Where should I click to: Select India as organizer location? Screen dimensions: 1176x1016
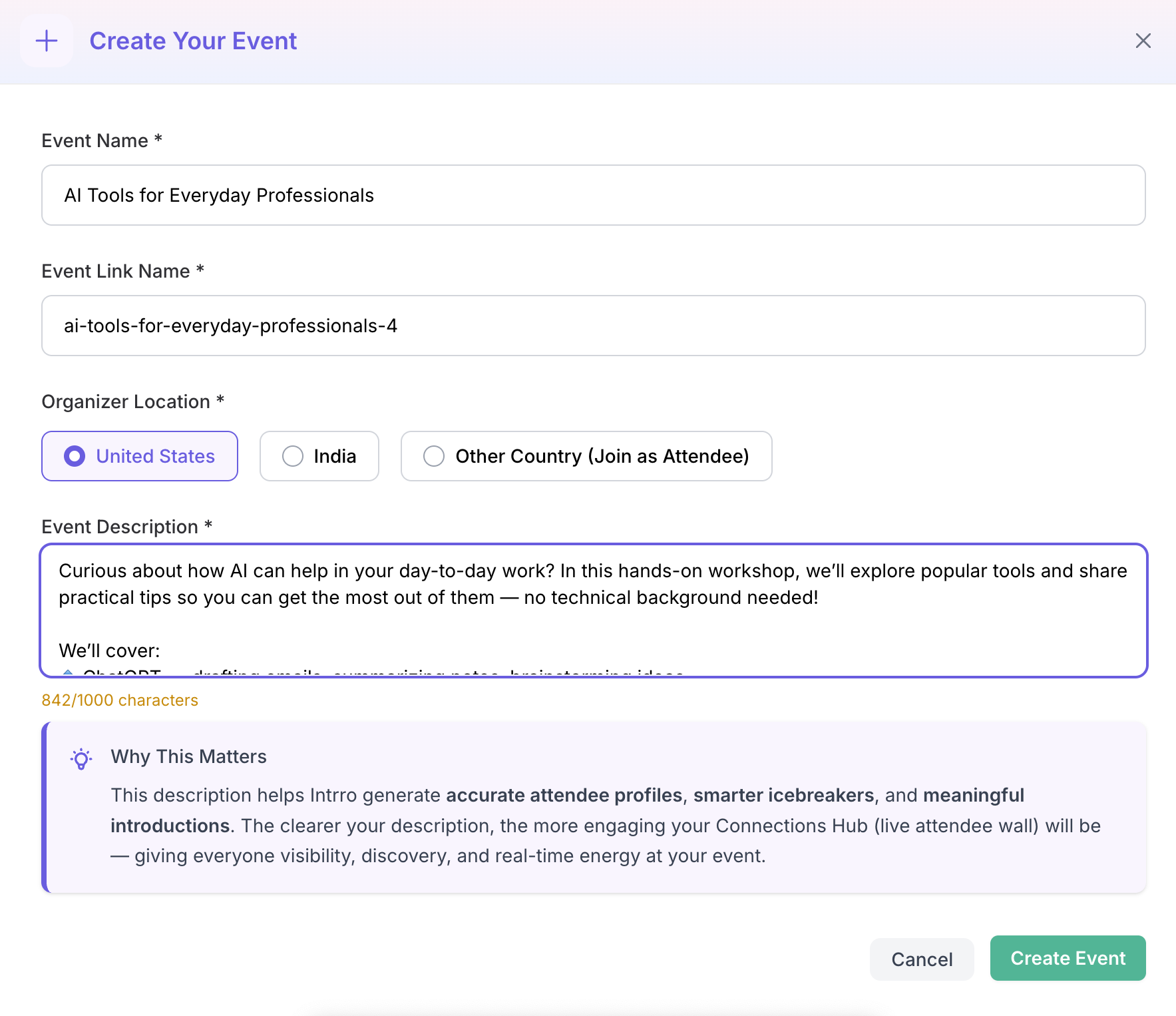click(319, 456)
